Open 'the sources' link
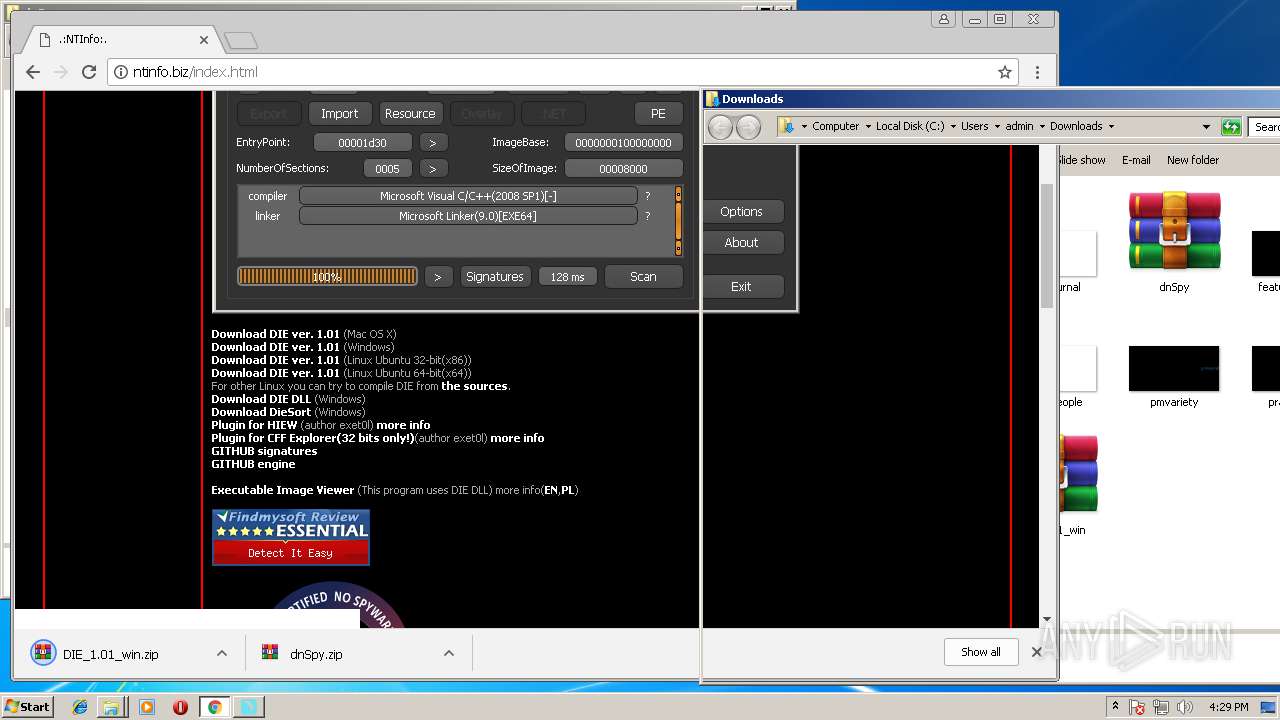The image size is (1280, 720). [475, 386]
